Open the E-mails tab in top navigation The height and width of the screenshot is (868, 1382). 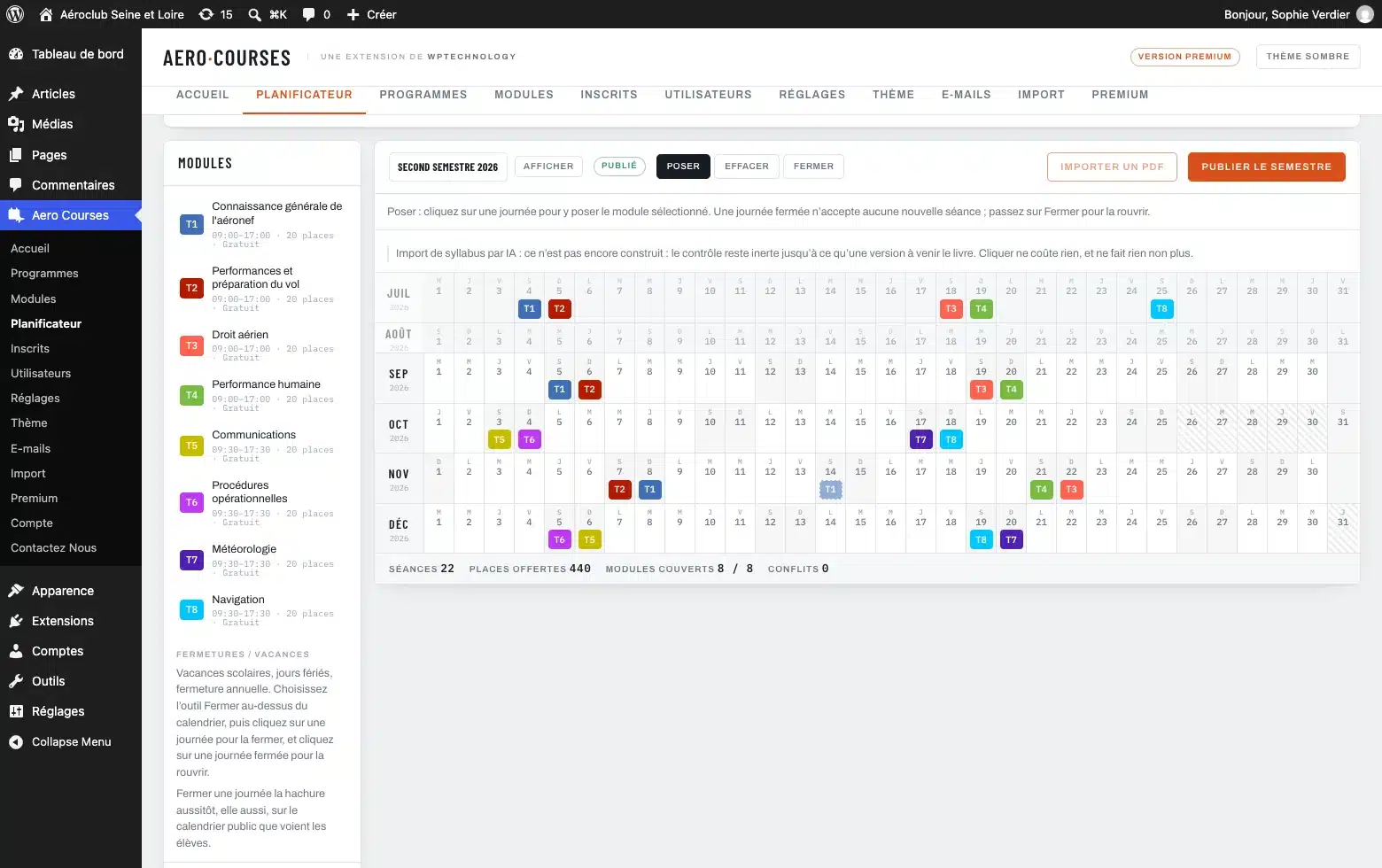966,95
